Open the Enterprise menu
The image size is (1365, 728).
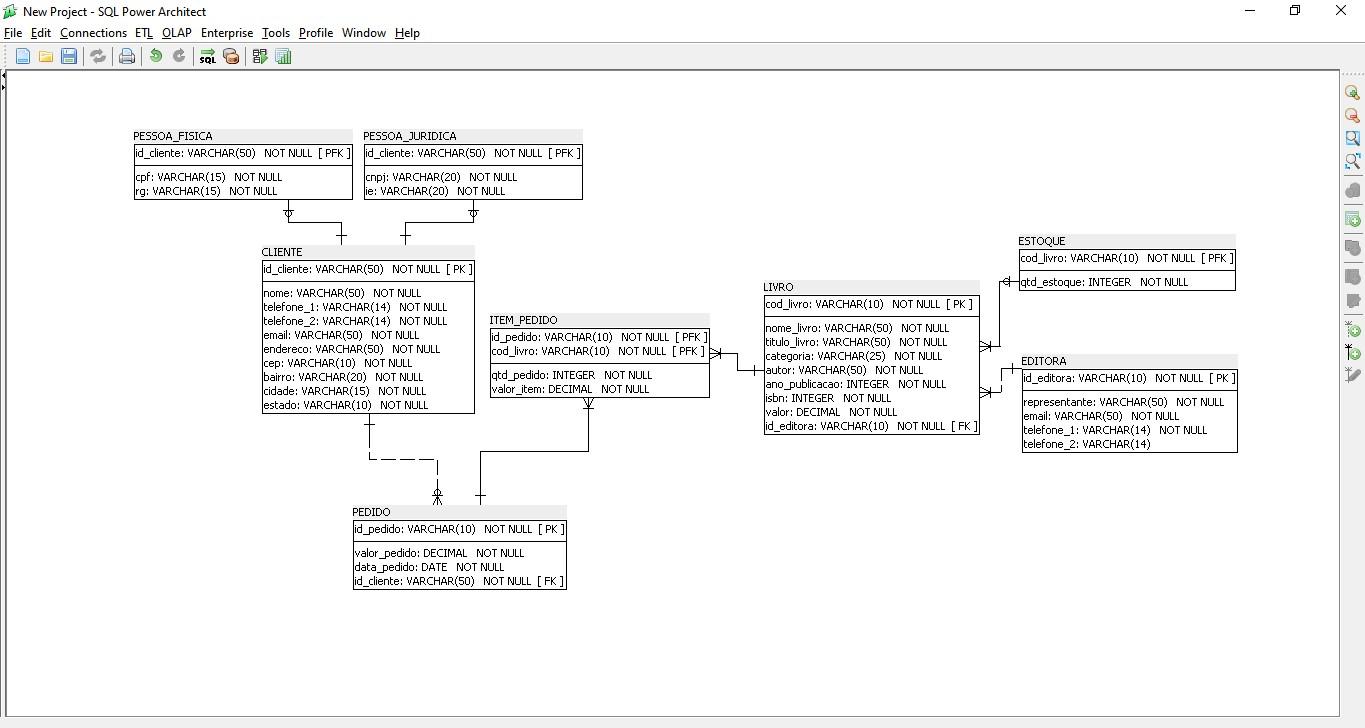tap(227, 33)
